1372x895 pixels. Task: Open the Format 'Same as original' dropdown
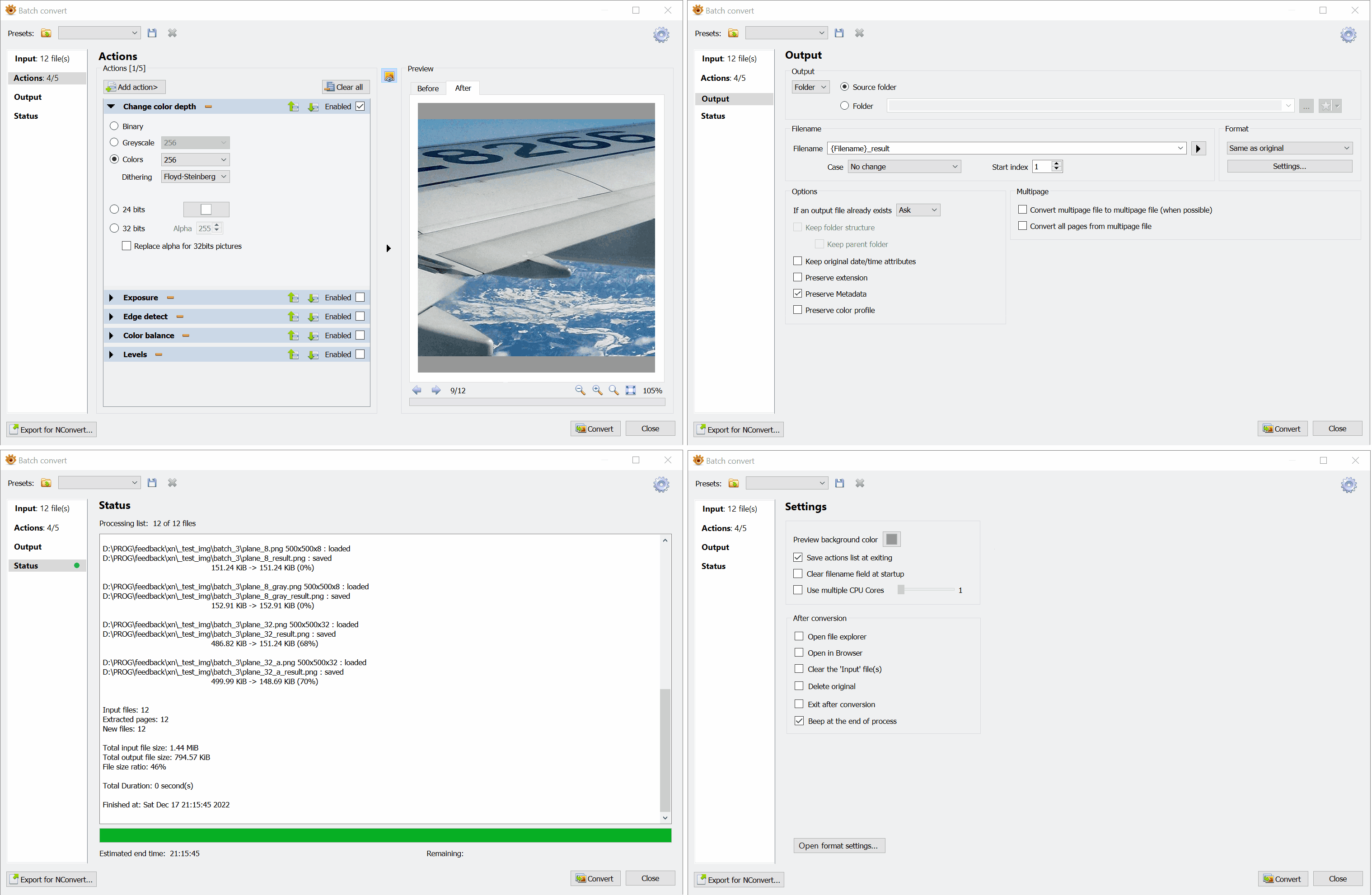coord(1289,148)
